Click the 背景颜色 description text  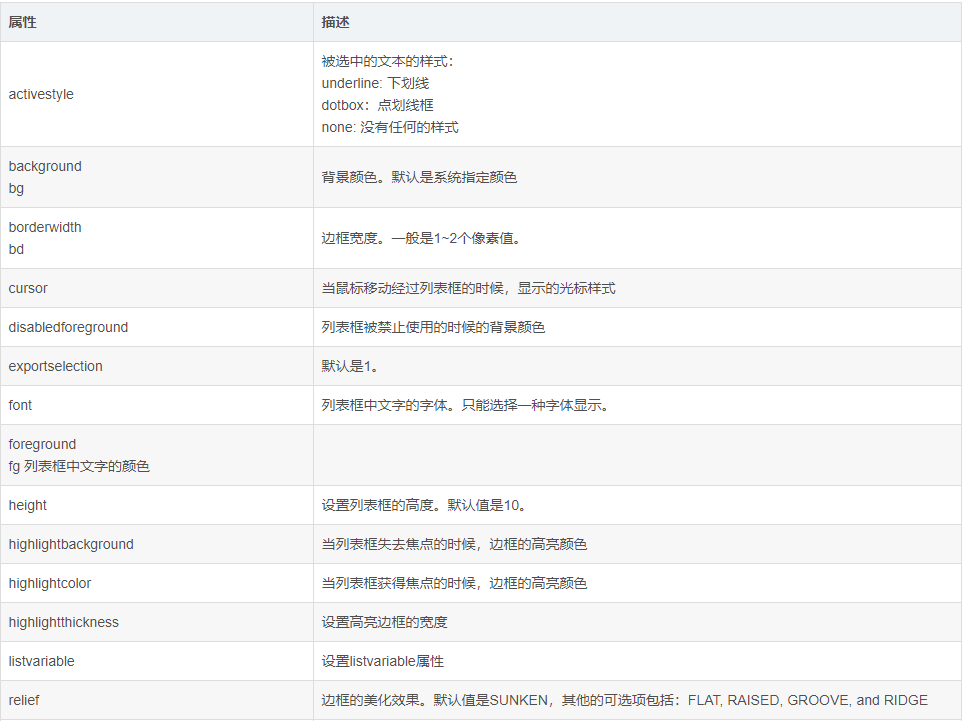point(419,177)
